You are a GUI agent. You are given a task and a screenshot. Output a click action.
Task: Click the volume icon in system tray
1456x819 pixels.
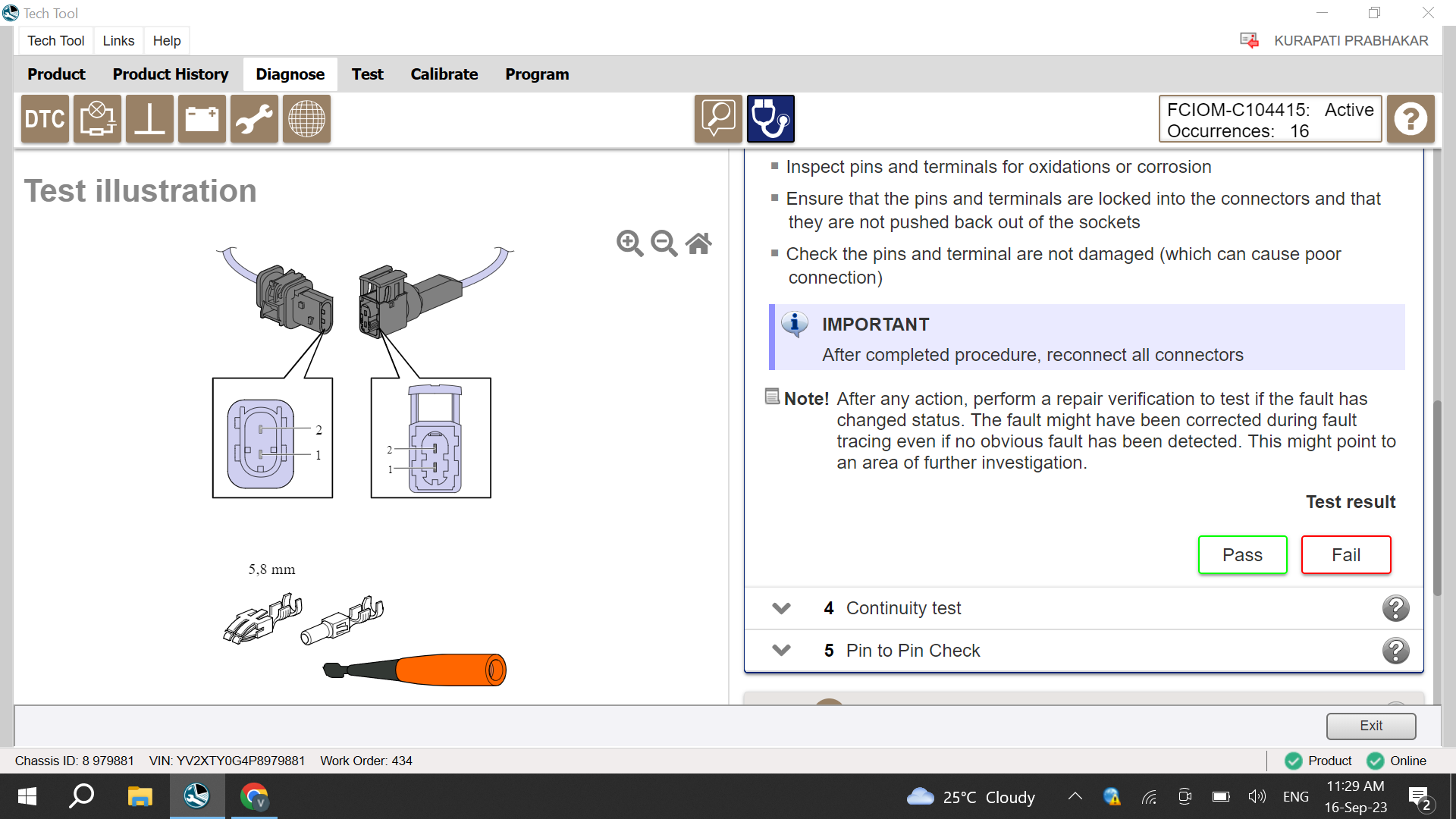[x=1257, y=796]
